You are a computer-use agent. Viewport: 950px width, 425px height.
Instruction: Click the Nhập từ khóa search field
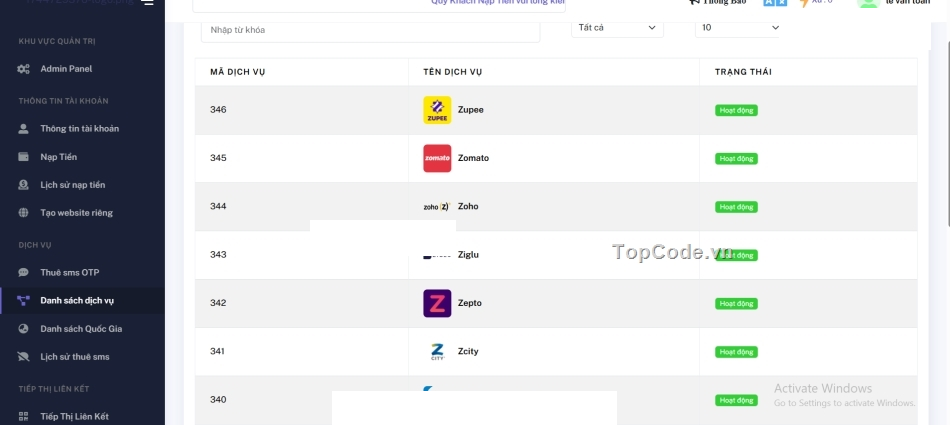(x=370, y=30)
